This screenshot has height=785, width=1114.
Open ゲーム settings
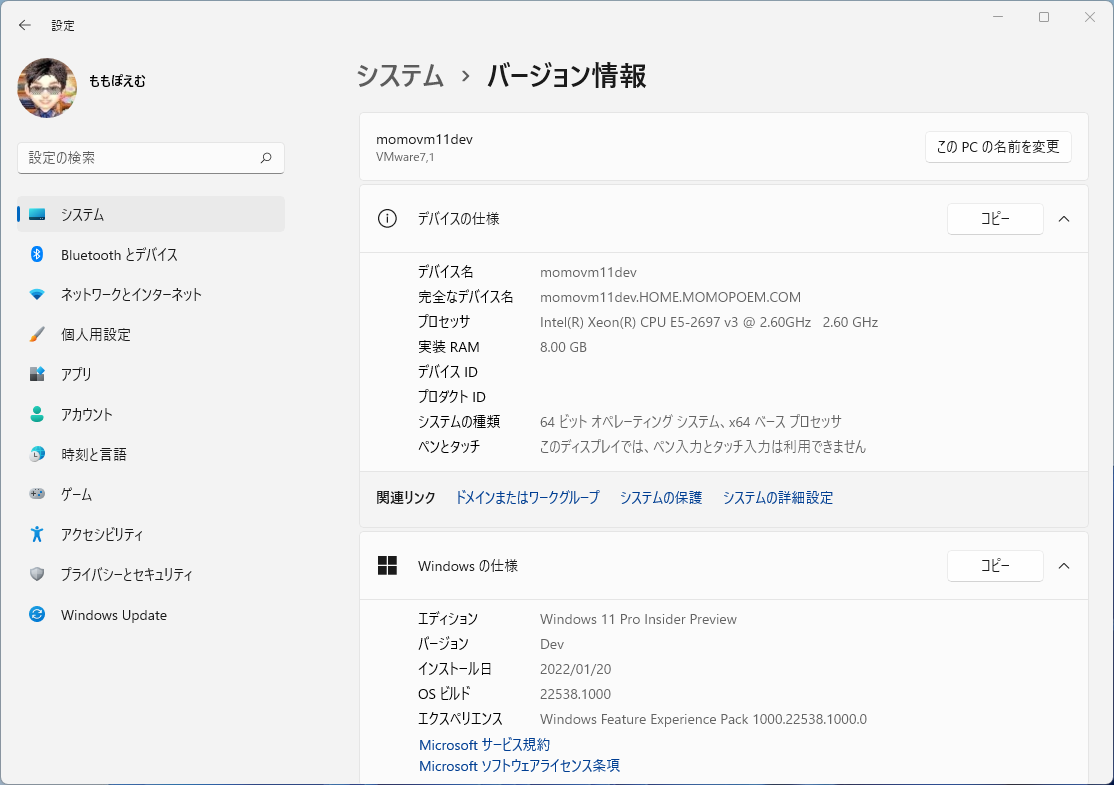(151, 494)
